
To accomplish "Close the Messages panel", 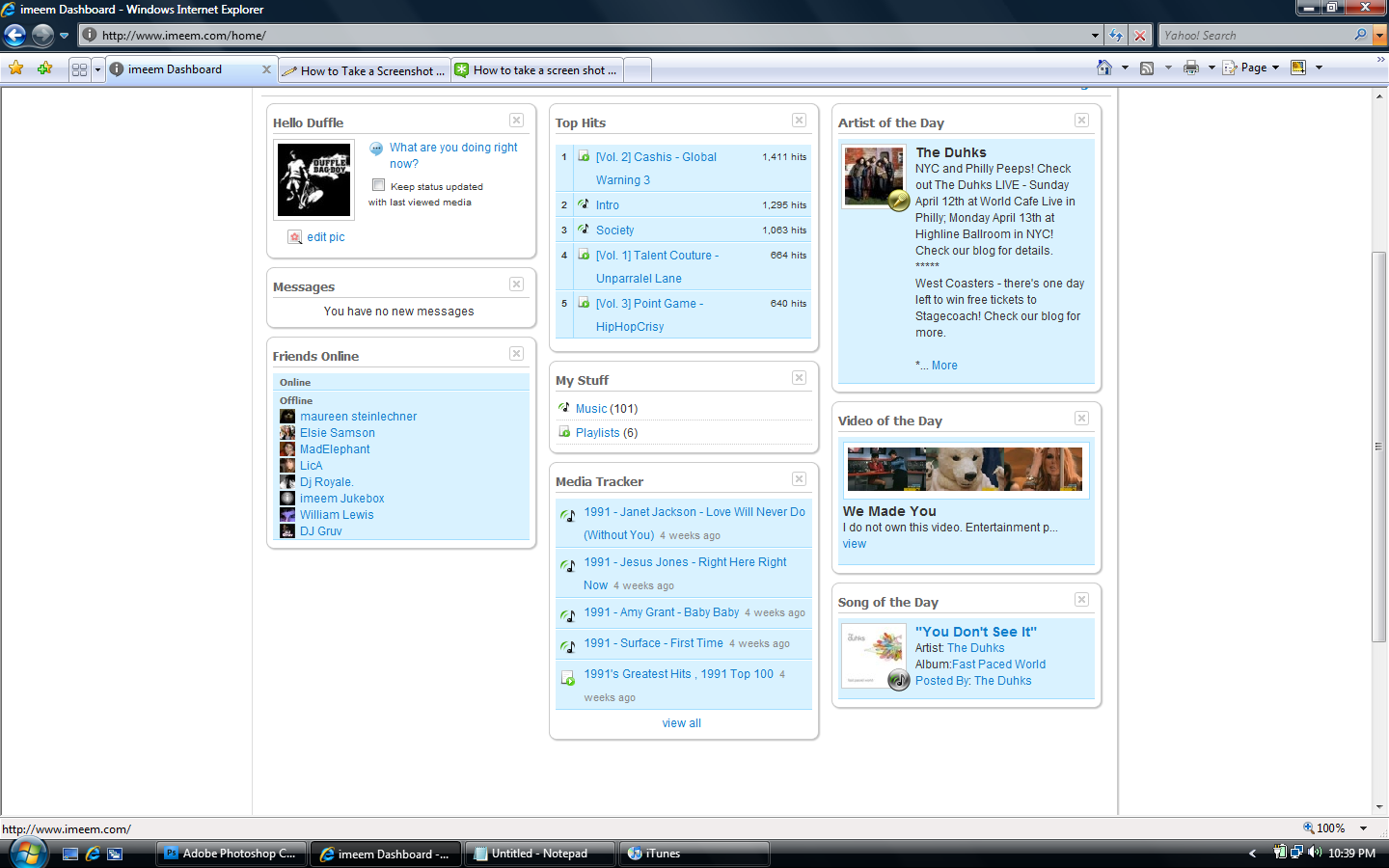I will point(517,285).
